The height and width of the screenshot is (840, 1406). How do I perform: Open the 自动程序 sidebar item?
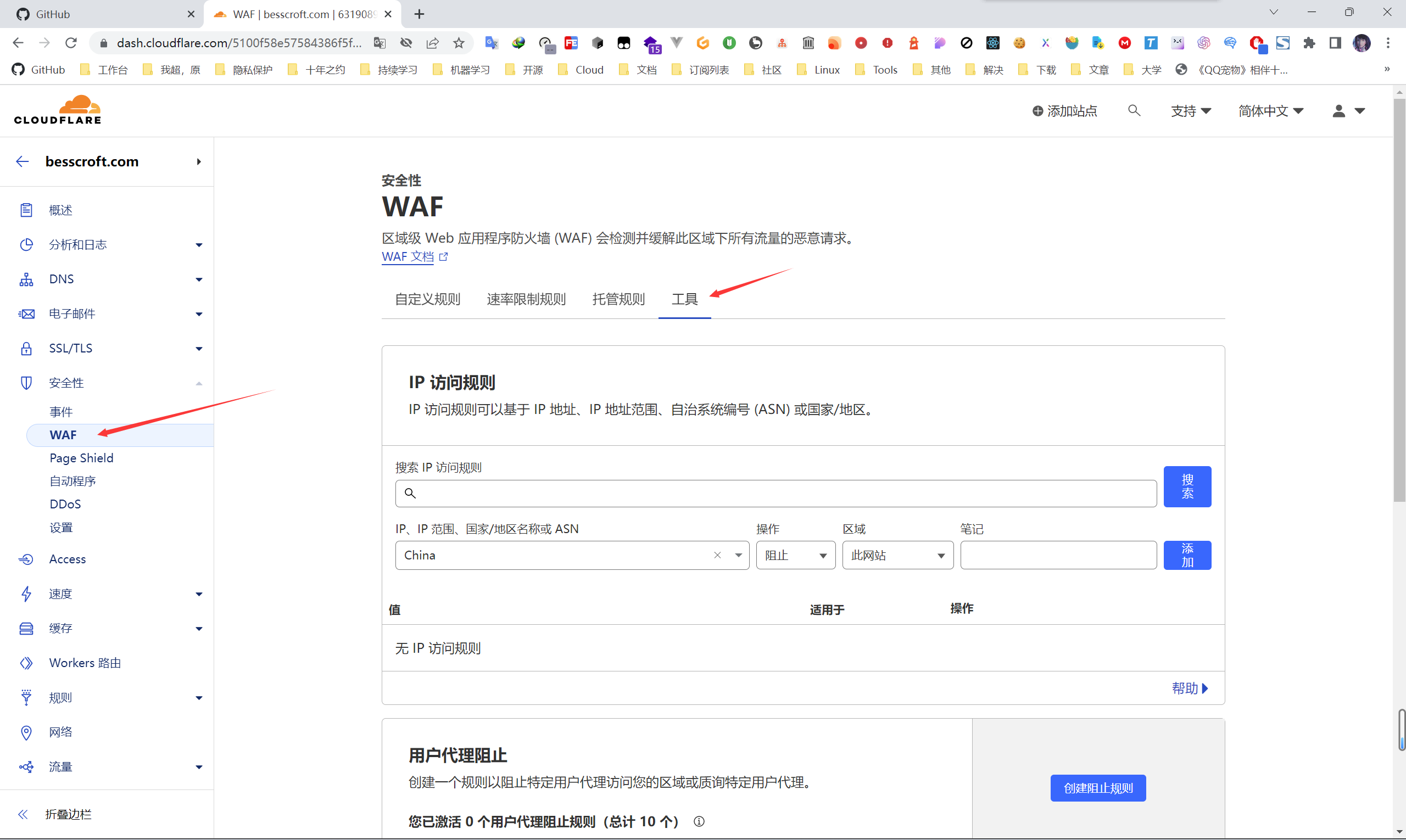(72, 481)
